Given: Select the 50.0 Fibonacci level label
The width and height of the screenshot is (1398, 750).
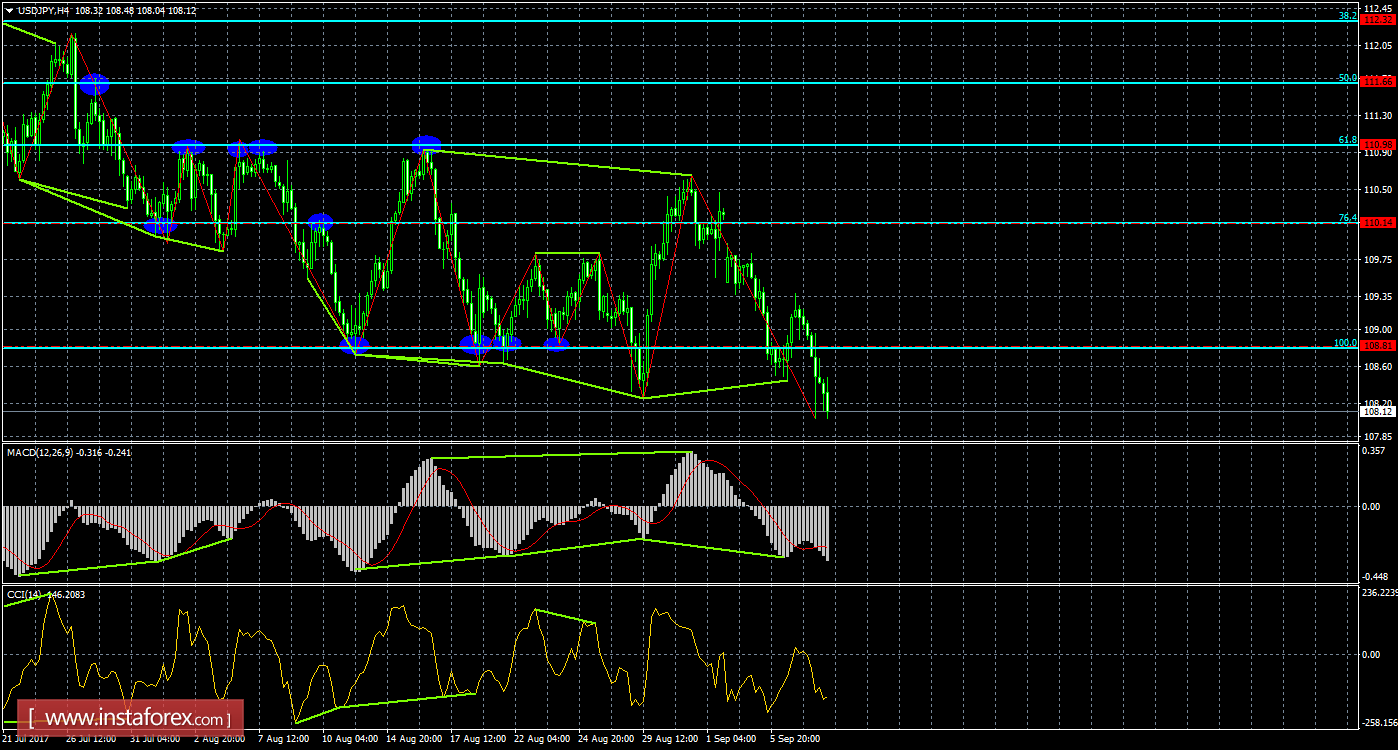Looking at the screenshot, I should [x=1345, y=77].
